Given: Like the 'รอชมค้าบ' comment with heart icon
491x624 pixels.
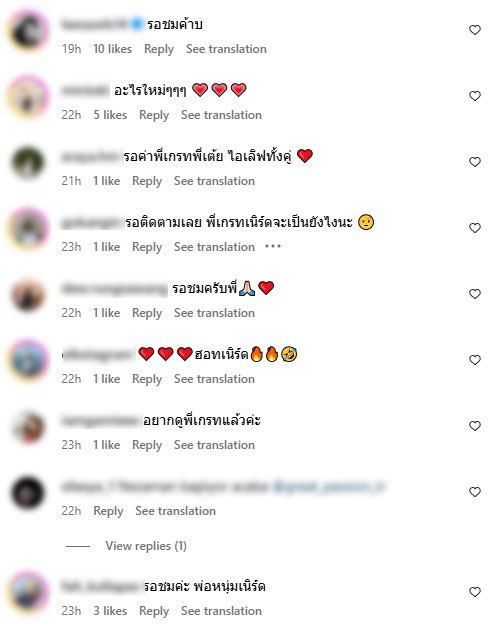Looking at the screenshot, I should tap(475, 30).
